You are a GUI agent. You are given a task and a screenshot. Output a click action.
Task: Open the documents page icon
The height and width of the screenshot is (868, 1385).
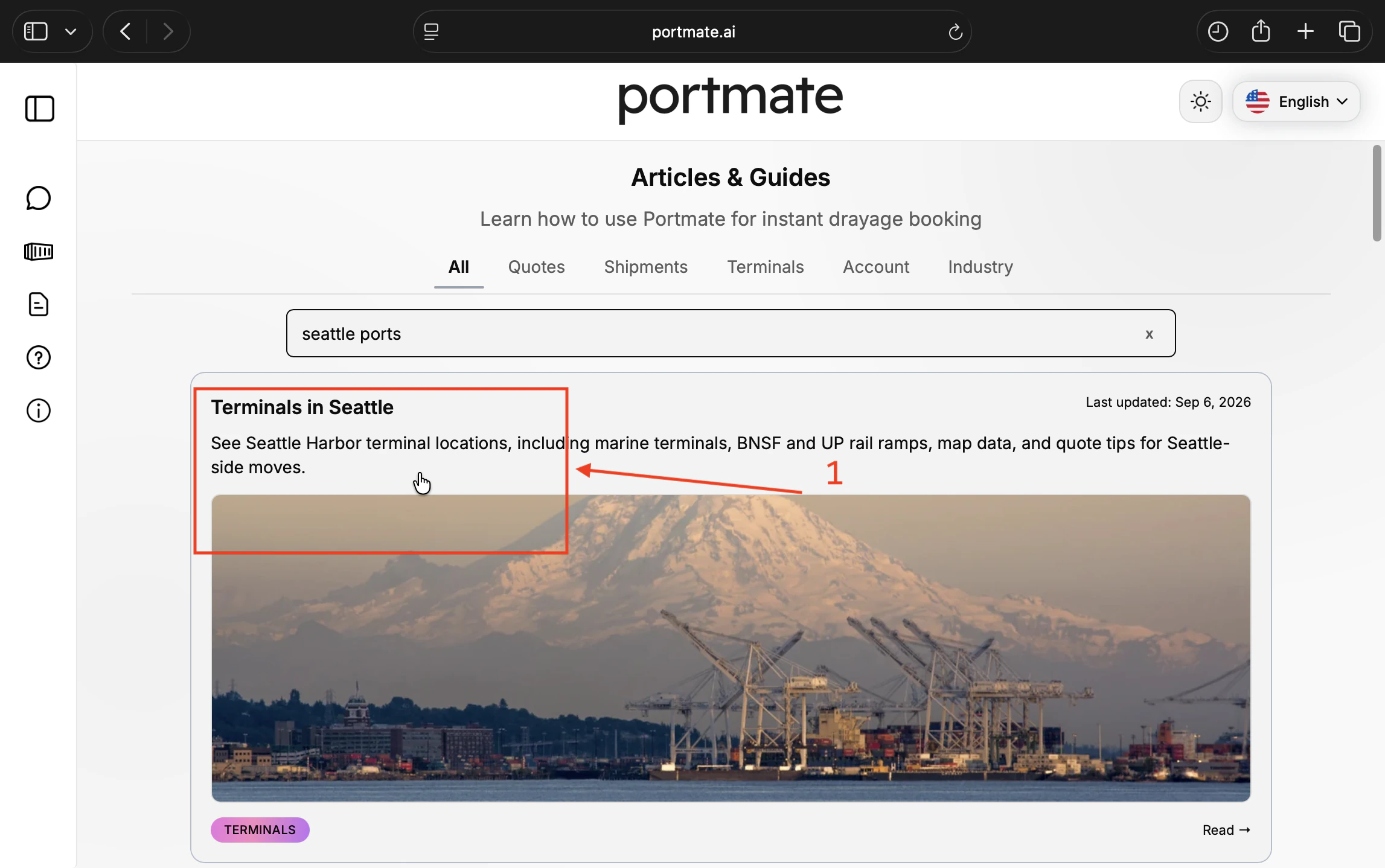[x=39, y=304]
